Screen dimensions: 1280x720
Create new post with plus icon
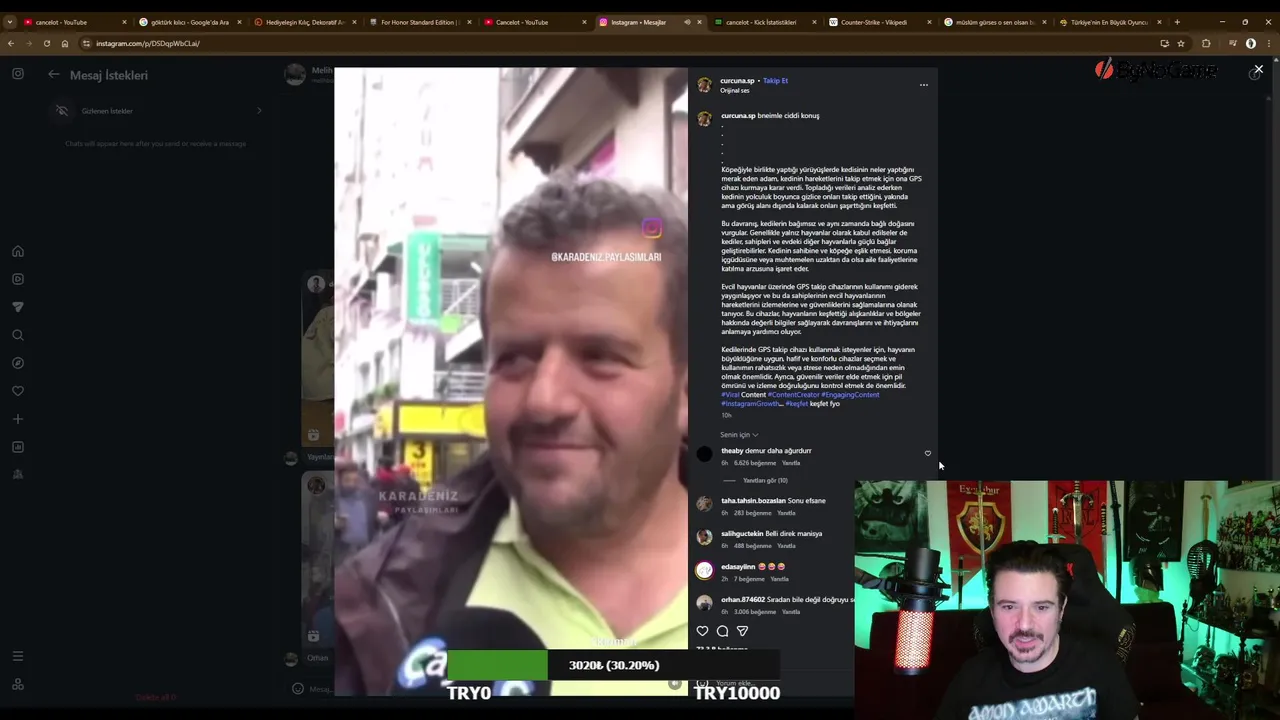18,419
